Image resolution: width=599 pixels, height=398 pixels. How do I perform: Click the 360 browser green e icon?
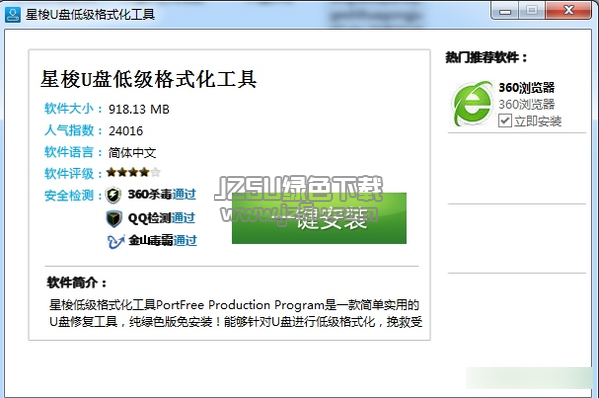[x=472, y=104]
